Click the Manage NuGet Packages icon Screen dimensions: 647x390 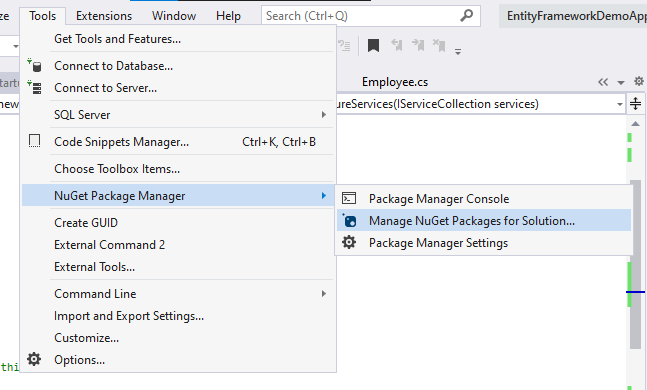[x=349, y=221]
